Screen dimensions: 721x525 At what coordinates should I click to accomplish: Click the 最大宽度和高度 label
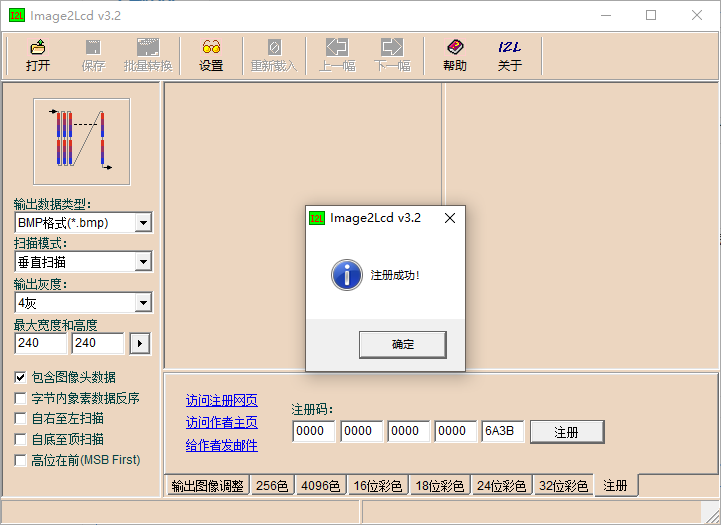(56, 325)
